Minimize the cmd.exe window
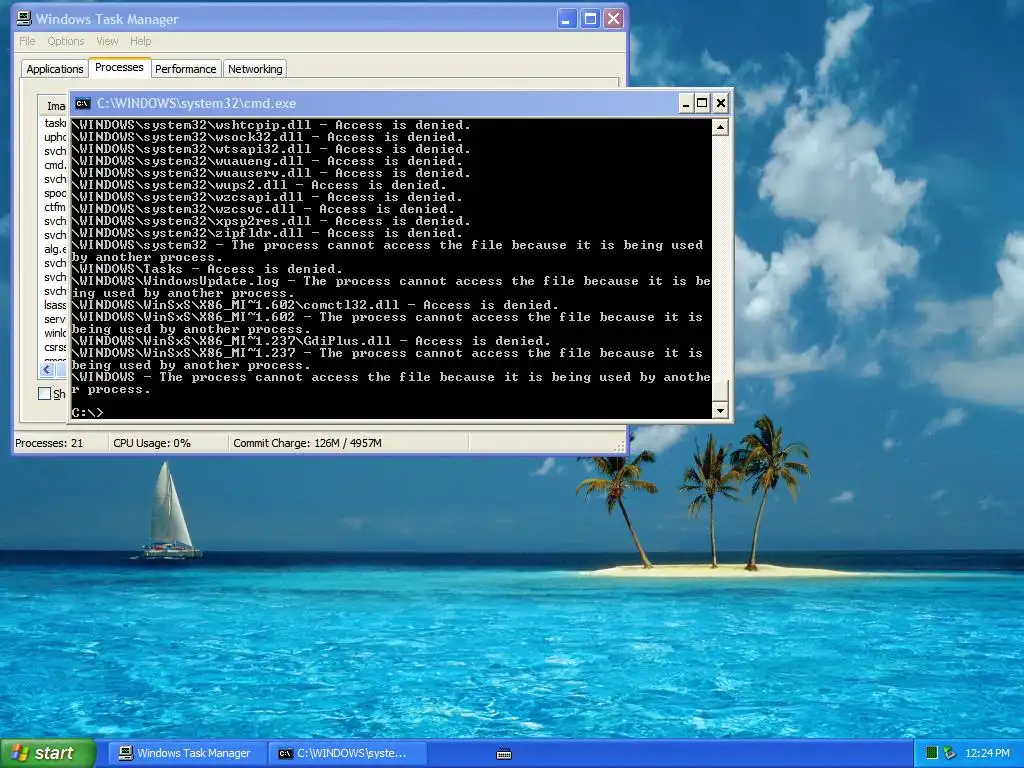This screenshot has width=1024, height=768. coord(685,103)
